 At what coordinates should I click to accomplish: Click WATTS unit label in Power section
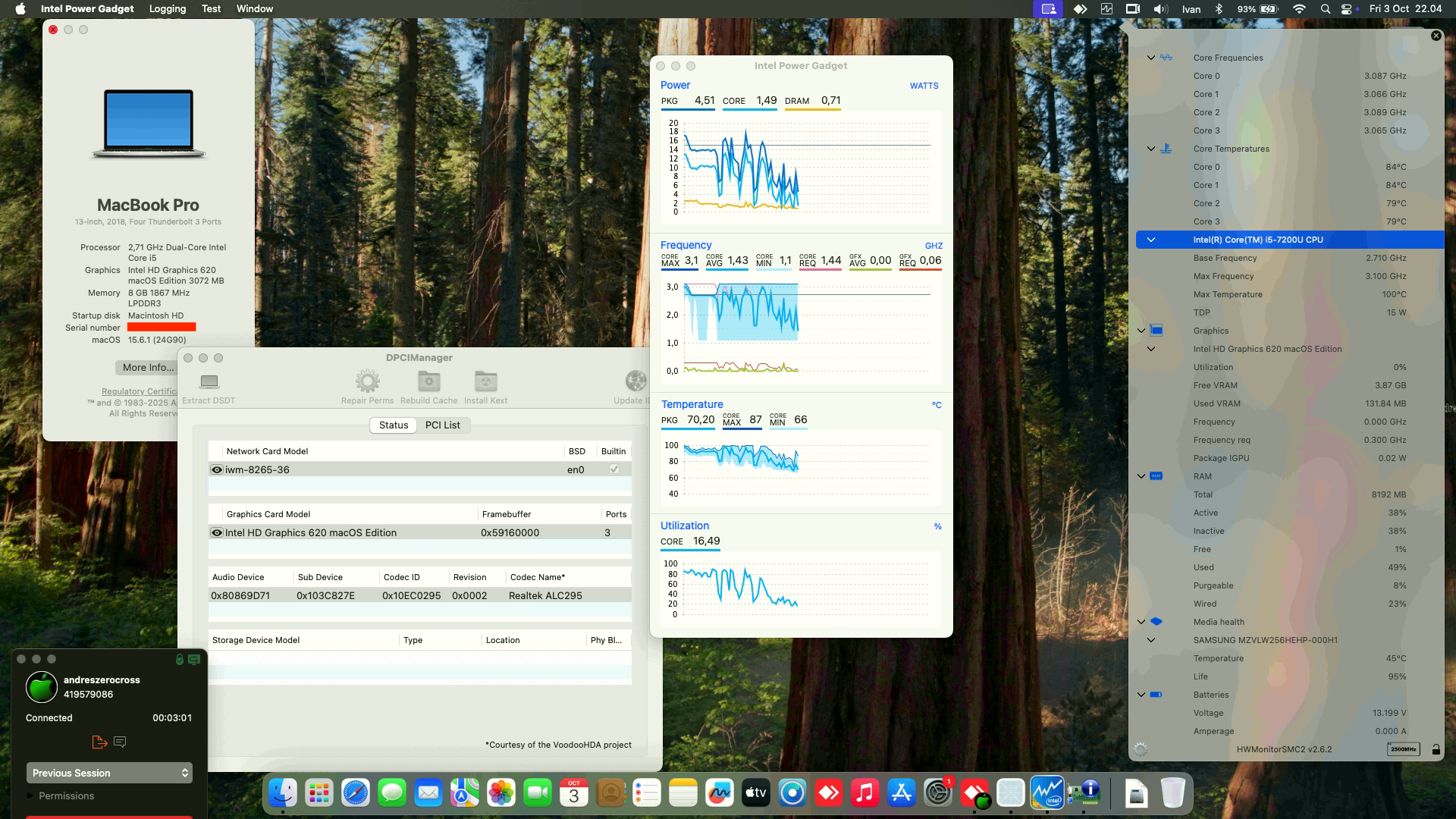pyautogui.click(x=924, y=86)
